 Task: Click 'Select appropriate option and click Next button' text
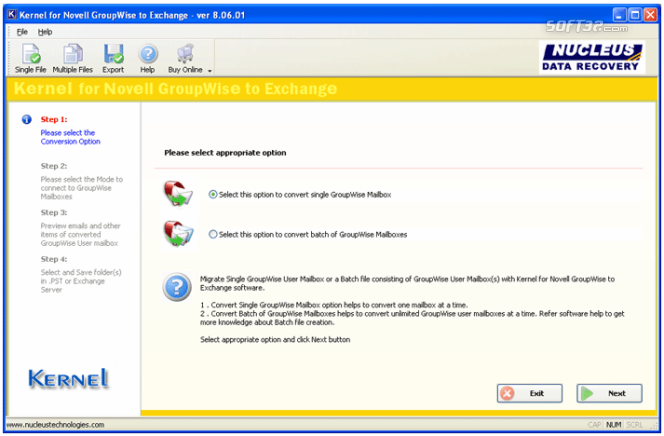coord(275,340)
